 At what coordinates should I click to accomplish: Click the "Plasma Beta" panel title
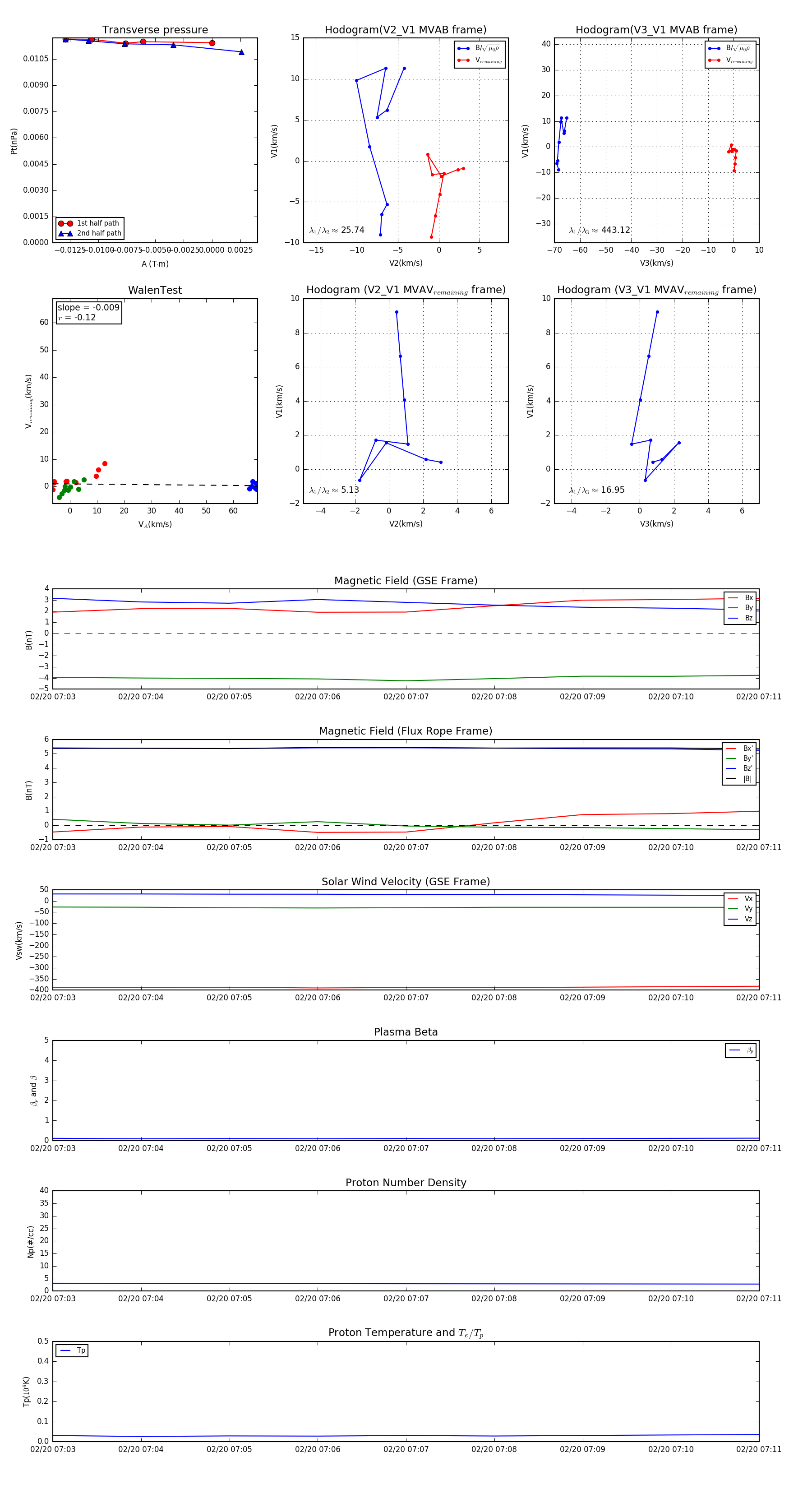point(406,1032)
